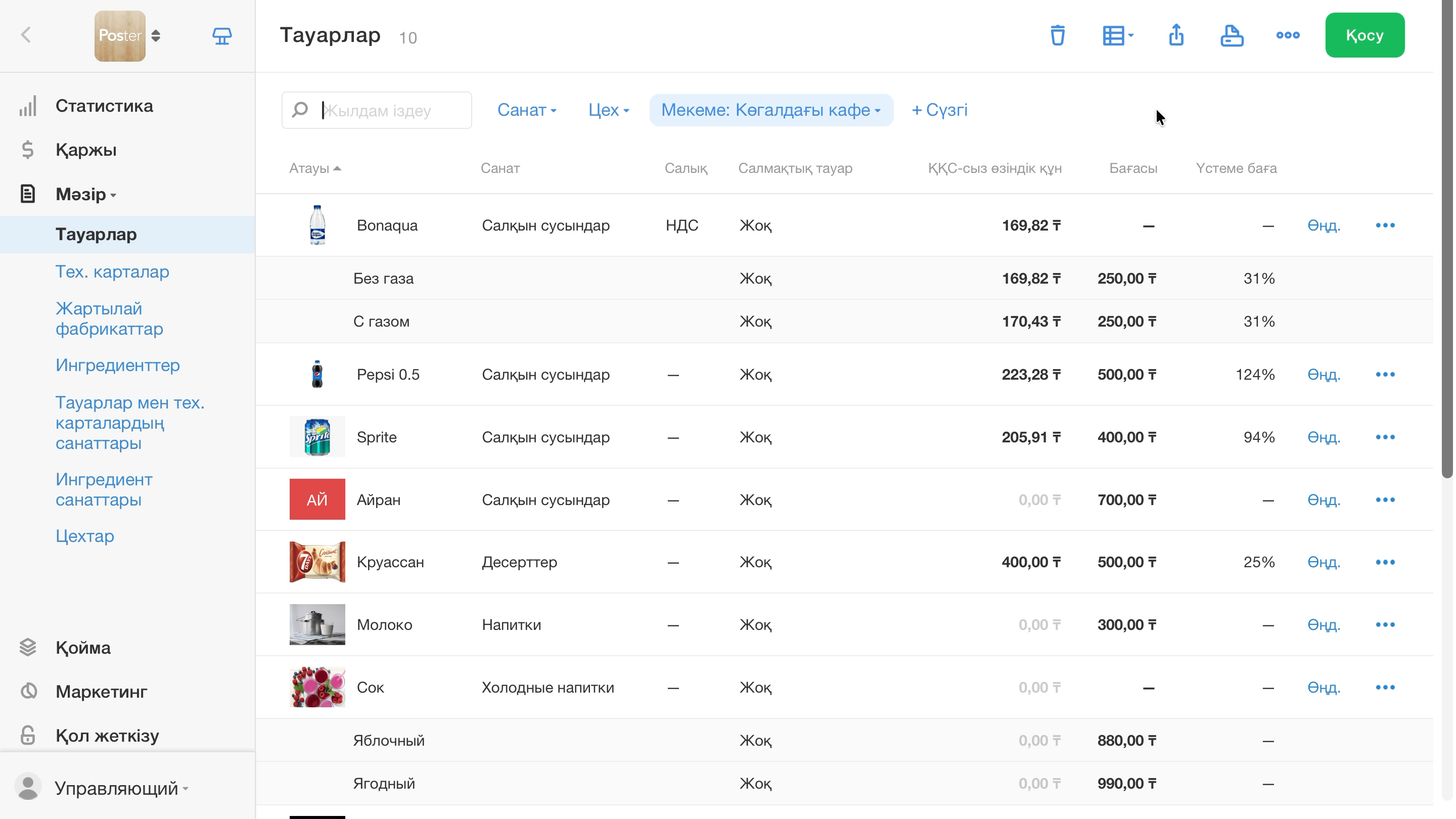
Task: Expand the Цех filter dropdown
Action: [608, 110]
